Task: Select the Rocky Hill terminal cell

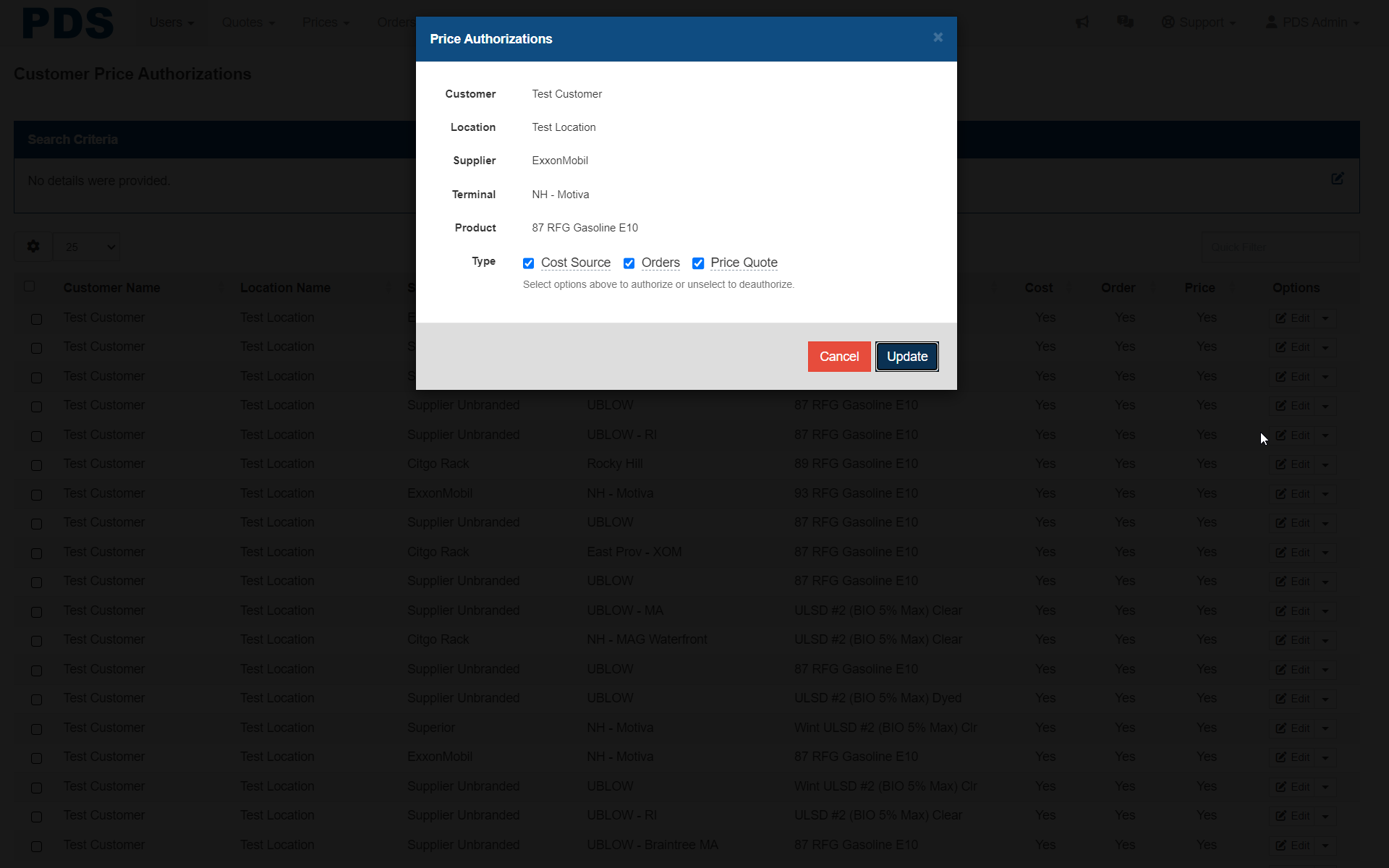Action: tap(615, 464)
